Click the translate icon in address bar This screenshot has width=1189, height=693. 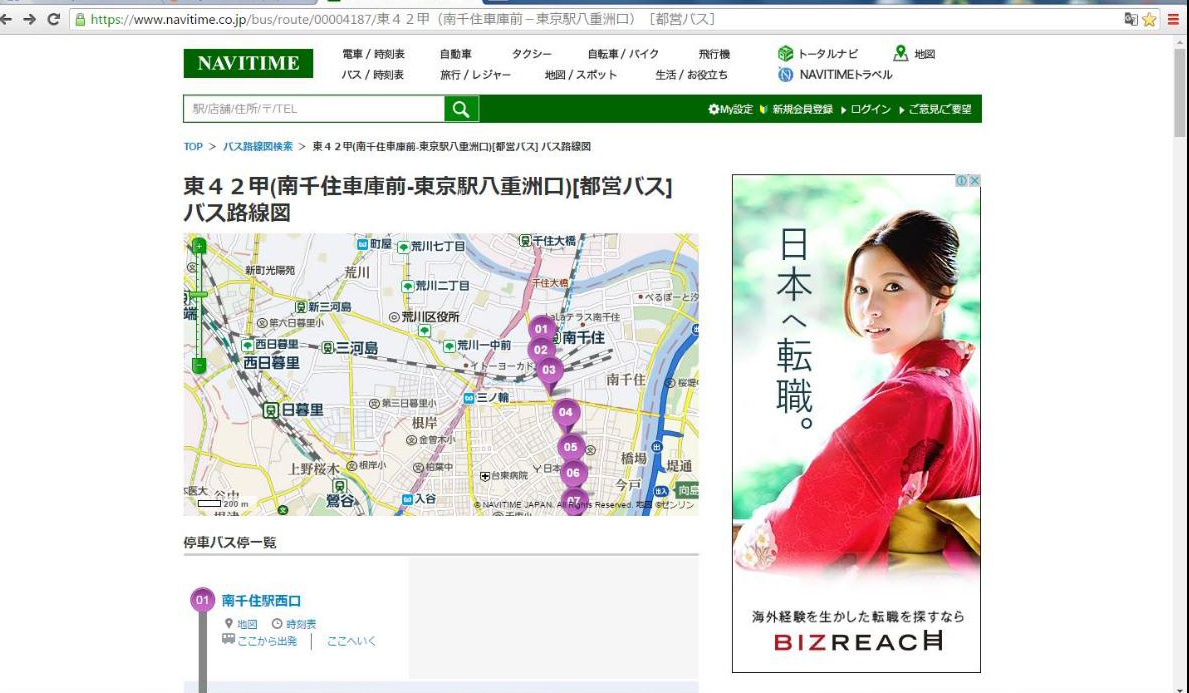(1131, 20)
